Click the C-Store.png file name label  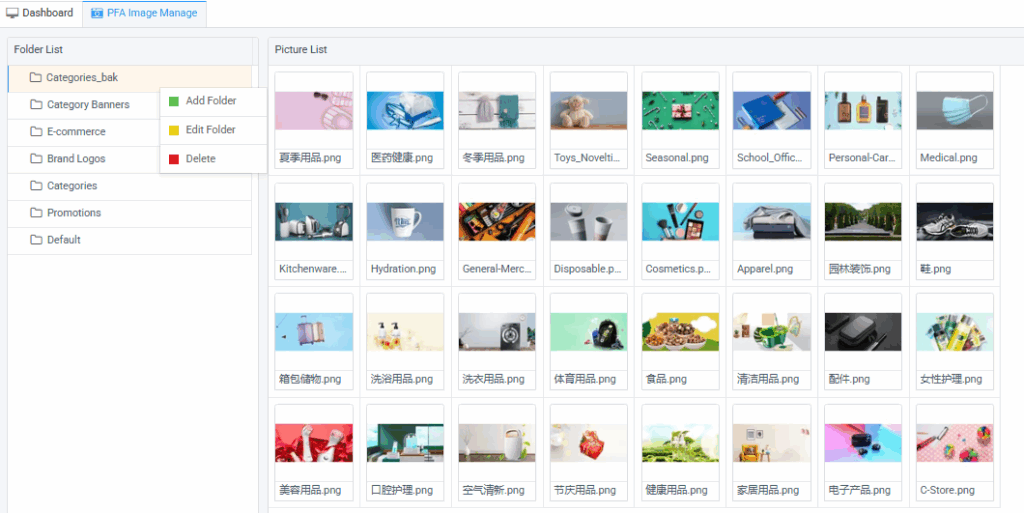coord(946,490)
